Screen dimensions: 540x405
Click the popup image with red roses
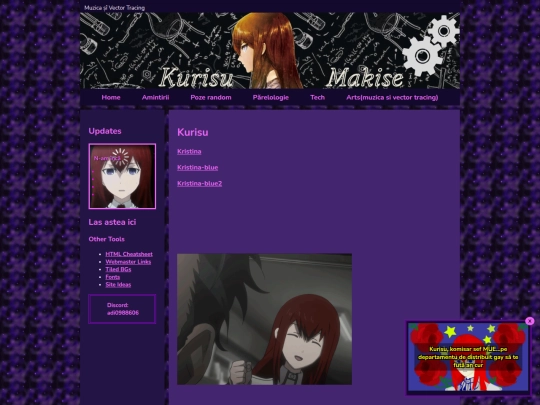pyautogui.click(x=468, y=357)
